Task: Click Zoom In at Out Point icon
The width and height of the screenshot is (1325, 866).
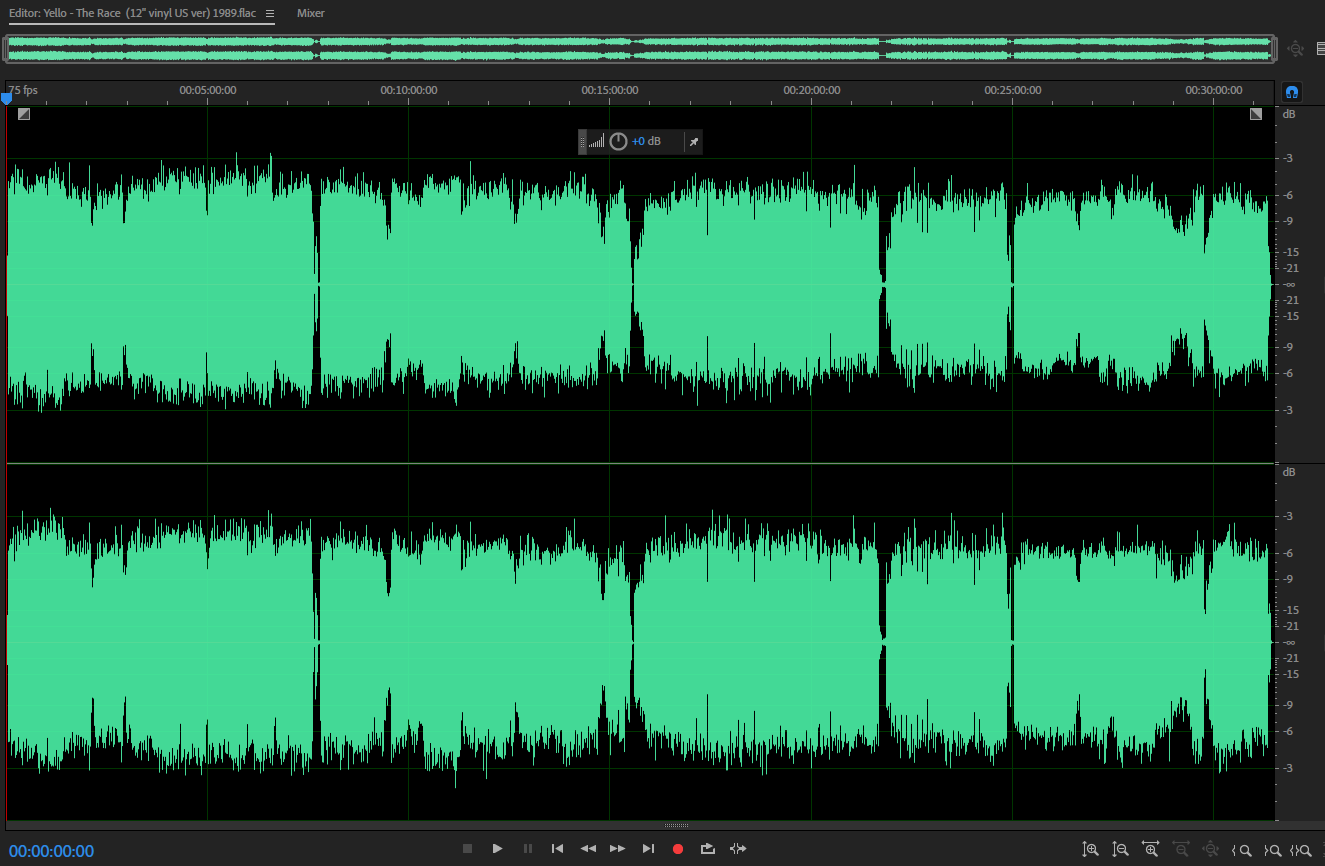Action: pyautogui.click(x=1273, y=850)
